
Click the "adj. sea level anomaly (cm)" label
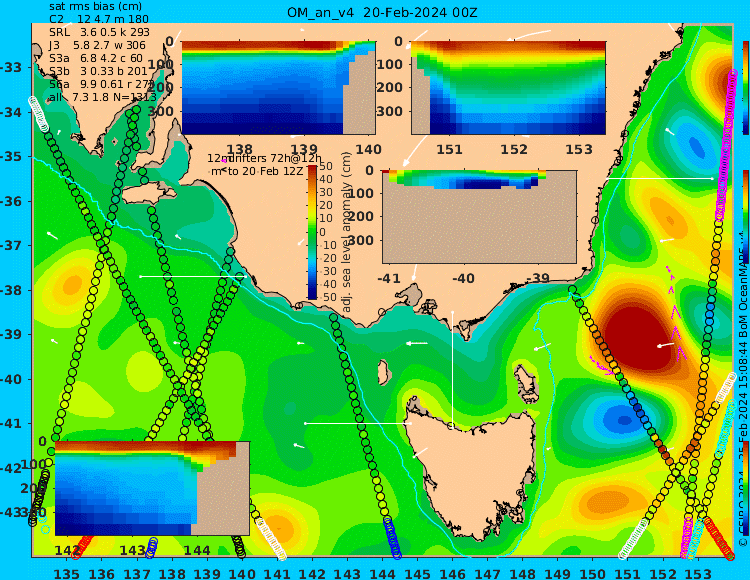point(347,232)
